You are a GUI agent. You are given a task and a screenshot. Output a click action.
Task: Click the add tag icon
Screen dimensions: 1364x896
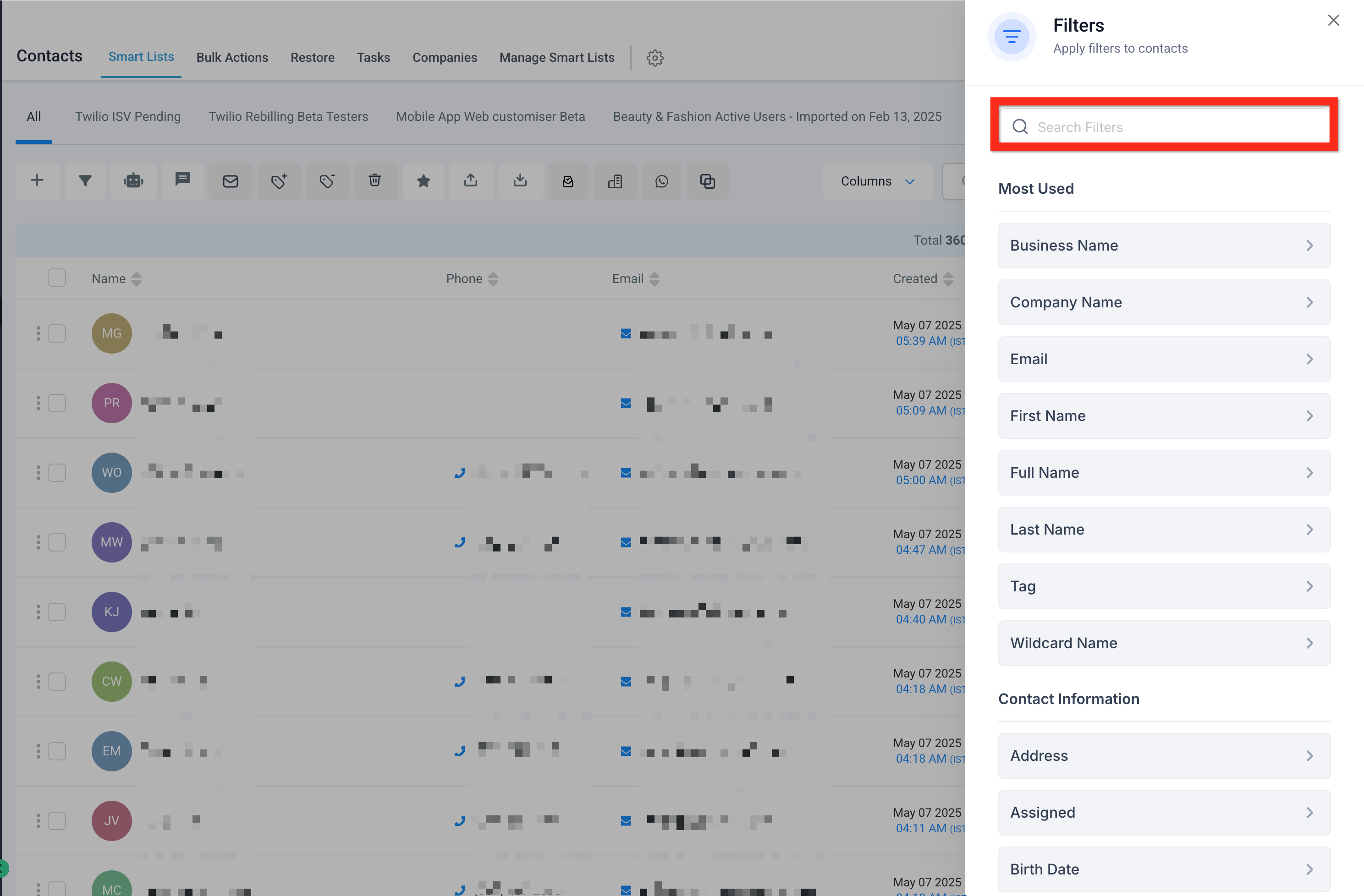279,181
